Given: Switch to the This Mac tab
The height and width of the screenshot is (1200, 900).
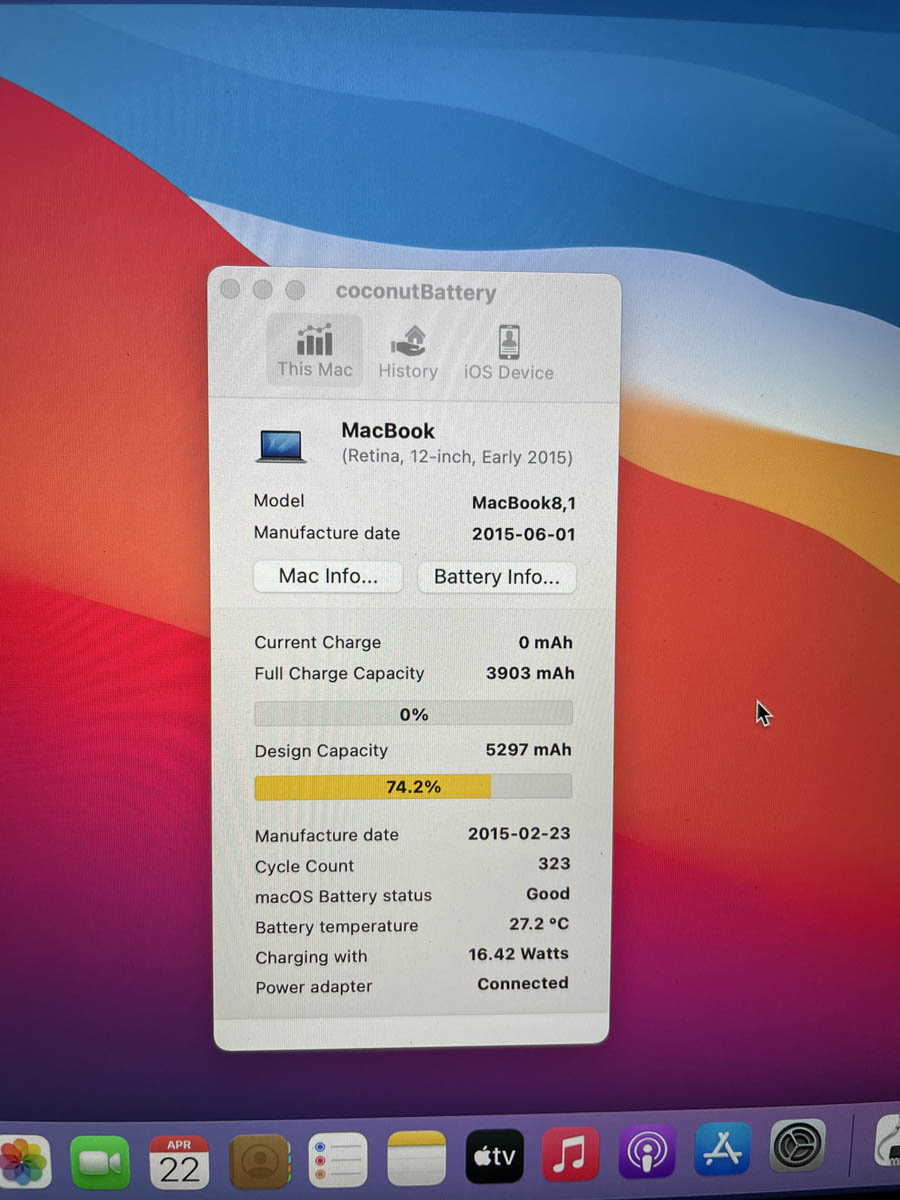Looking at the screenshot, I should tap(314, 351).
